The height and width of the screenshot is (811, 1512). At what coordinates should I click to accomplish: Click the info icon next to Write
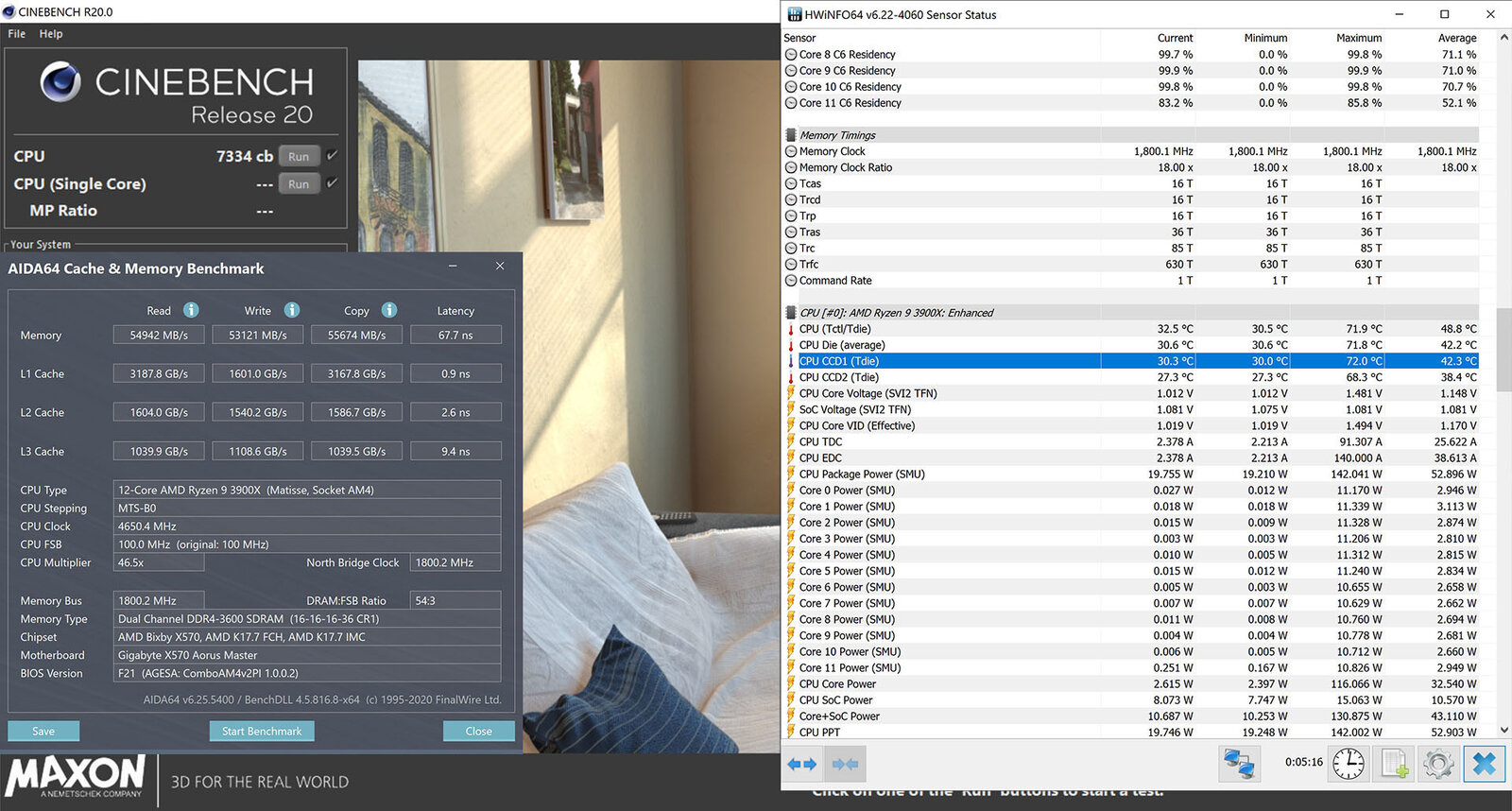(x=292, y=310)
